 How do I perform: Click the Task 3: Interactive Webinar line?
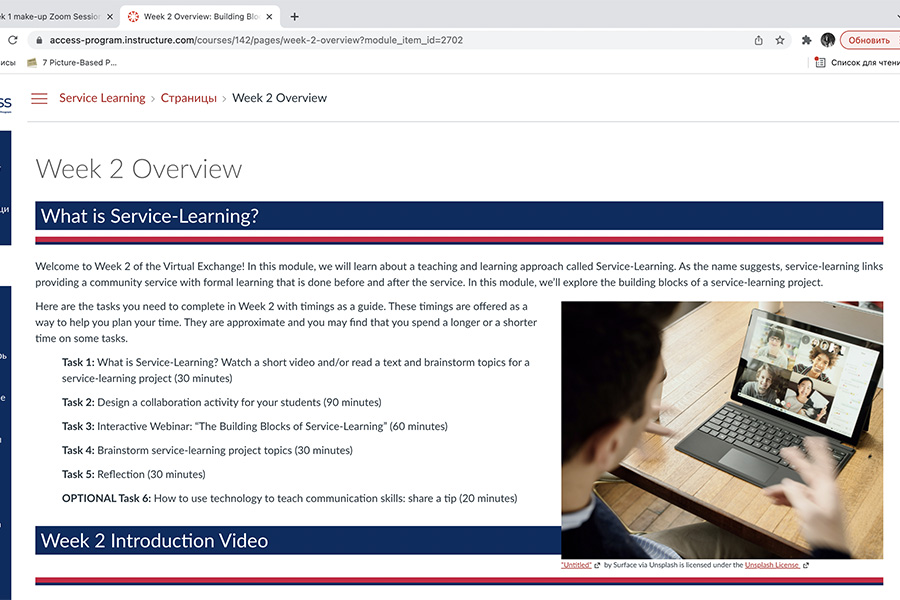[x=255, y=427]
